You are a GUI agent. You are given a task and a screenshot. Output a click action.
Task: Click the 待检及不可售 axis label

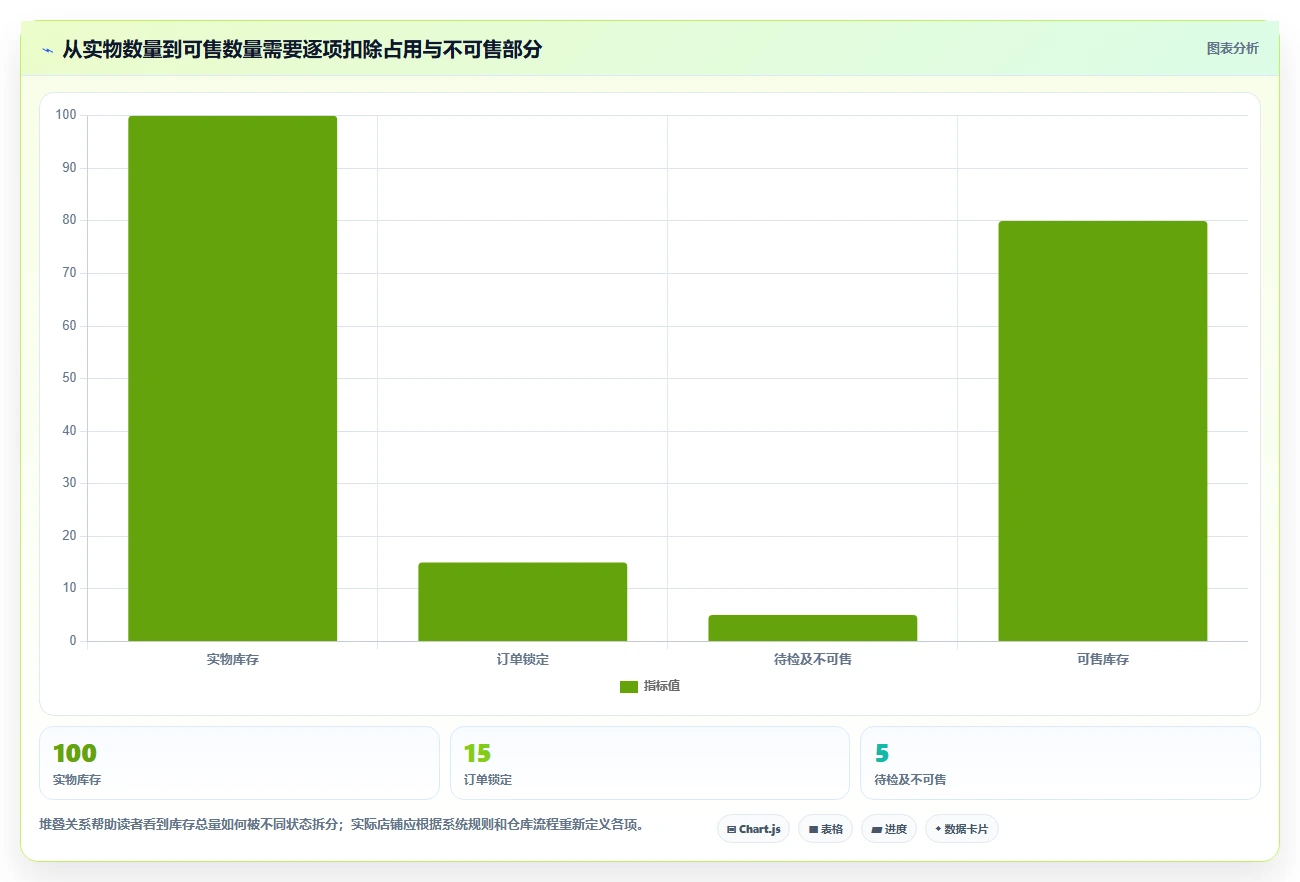[x=812, y=660]
